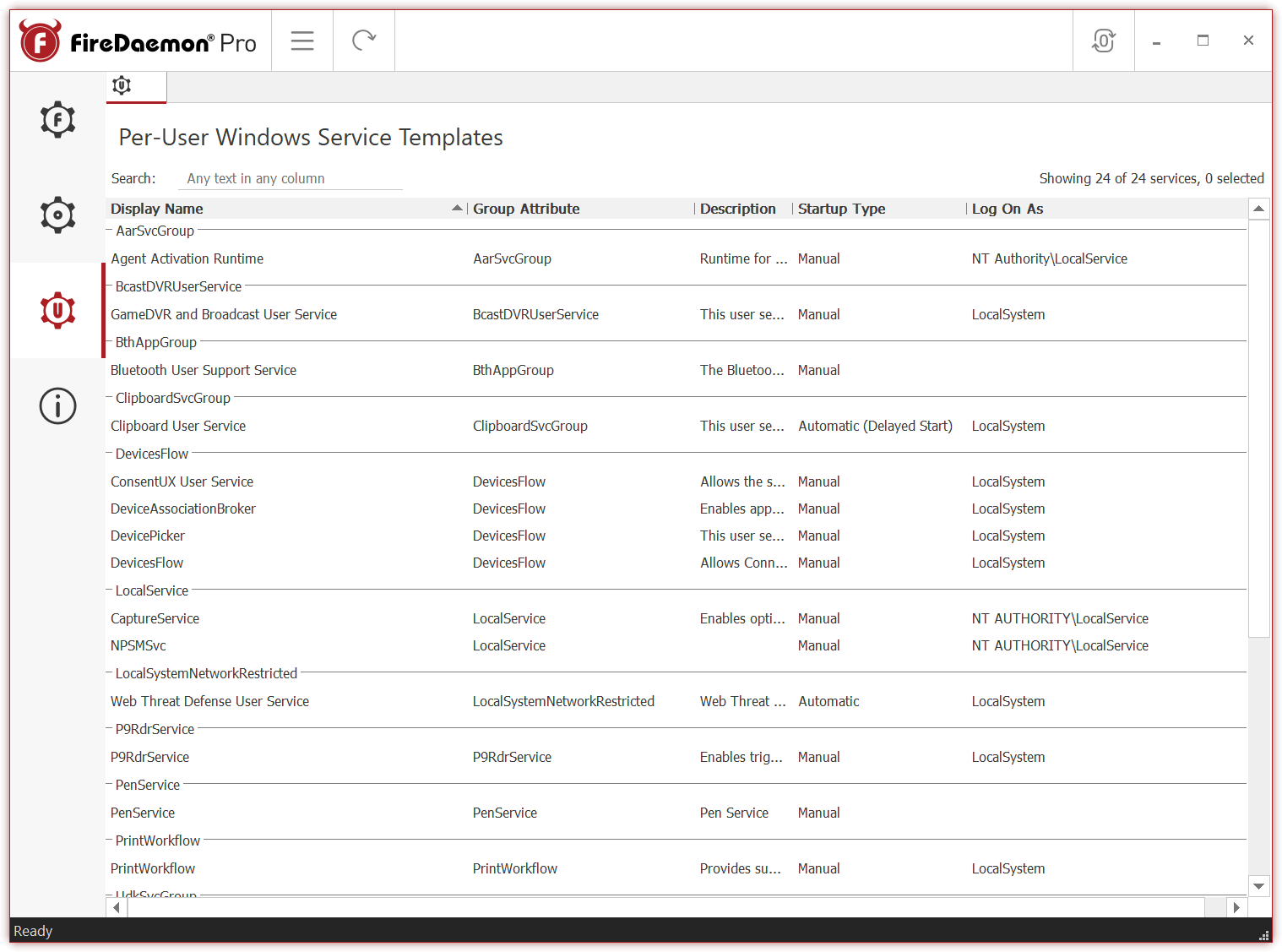
Task: Click 'Pen Service' description cell
Action: click(x=734, y=813)
